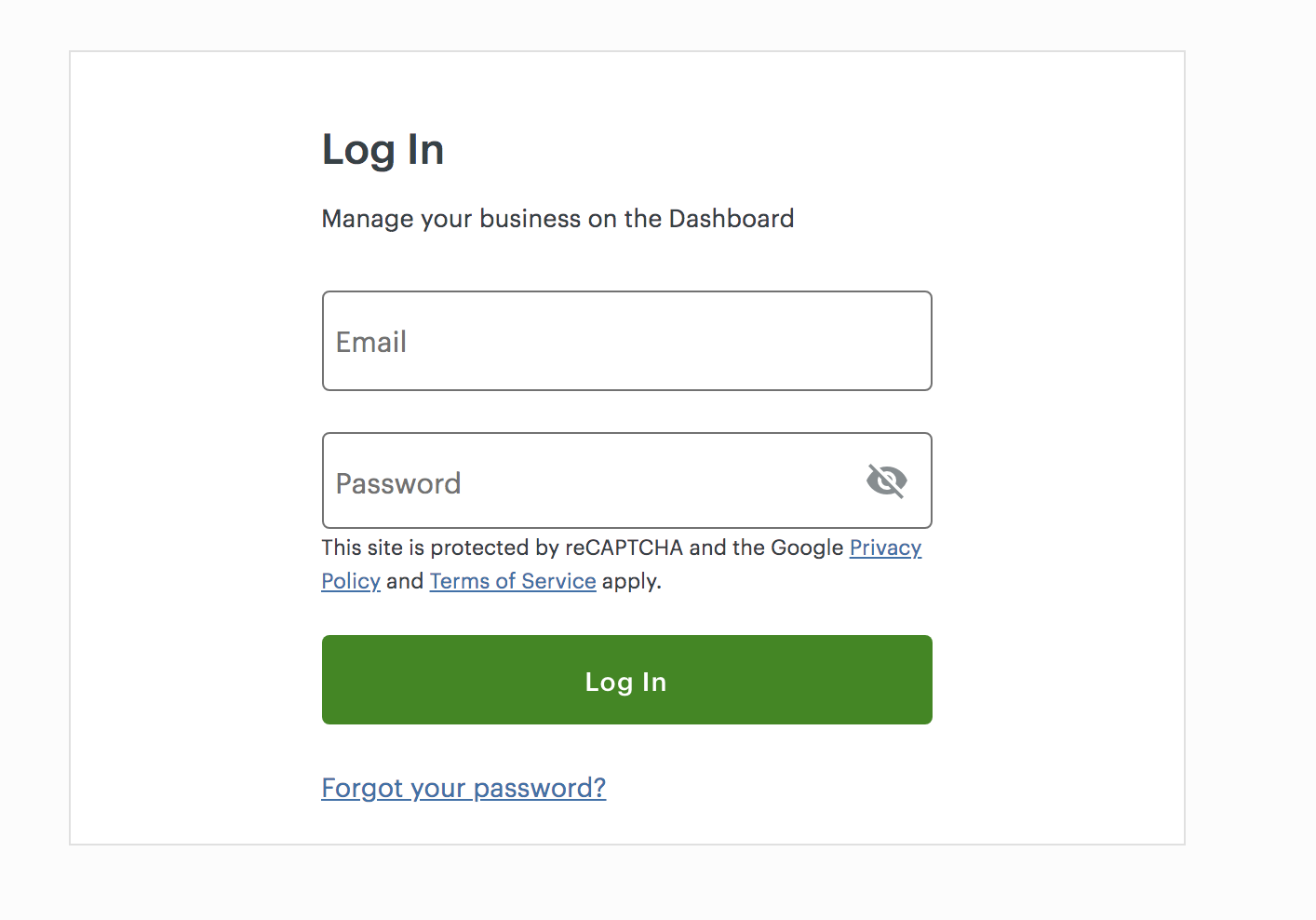
Task: View the reCAPTCHA Terms of Service
Action: tap(513, 581)
